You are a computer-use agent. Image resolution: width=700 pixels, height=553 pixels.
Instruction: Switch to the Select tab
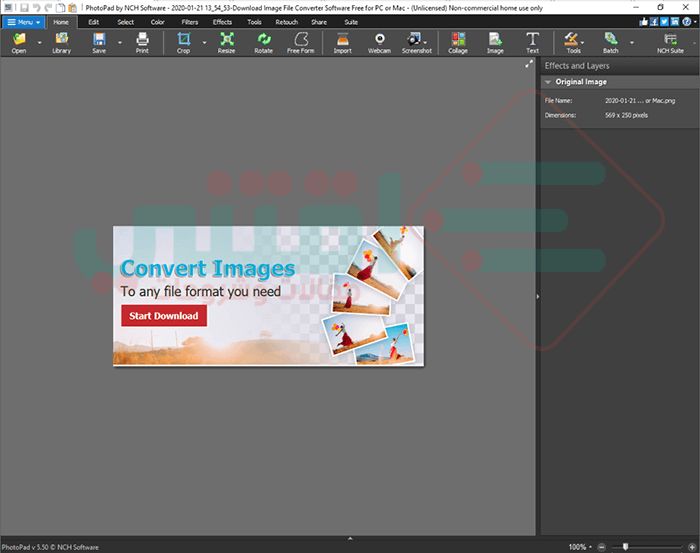tap(126, 22)
